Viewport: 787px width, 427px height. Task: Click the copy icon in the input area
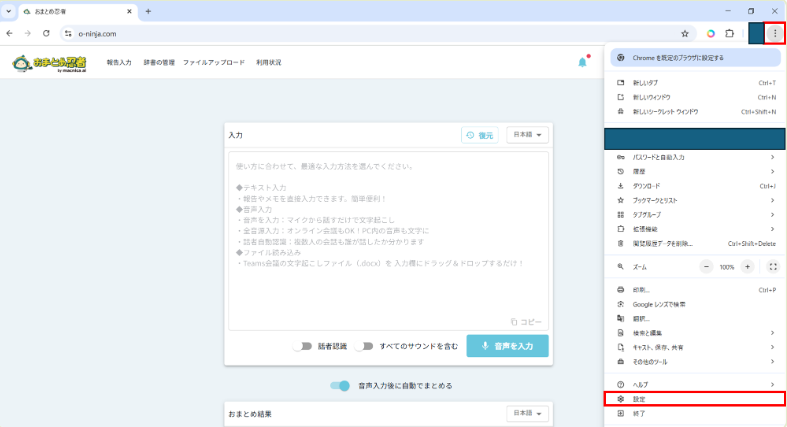coord(514,322)
